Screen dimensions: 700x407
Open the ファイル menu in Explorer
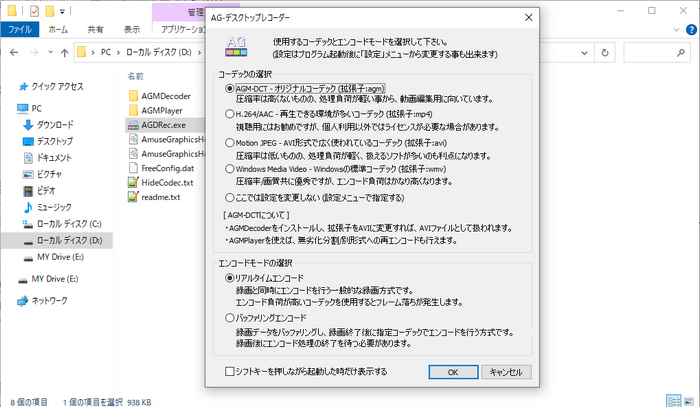20,29
